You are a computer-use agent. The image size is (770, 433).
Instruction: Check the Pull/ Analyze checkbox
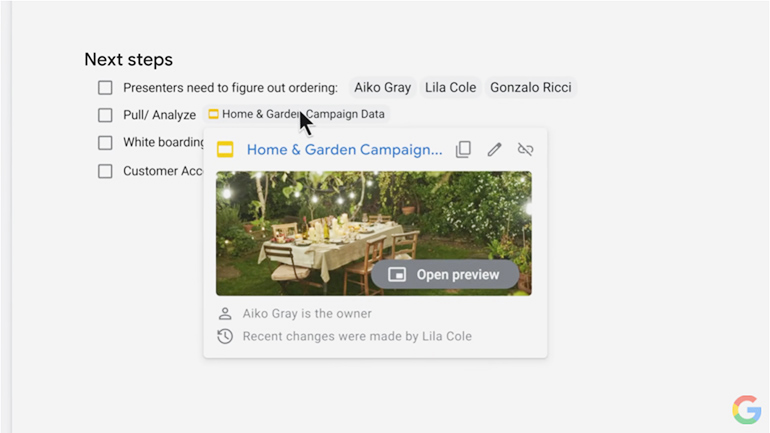[105, 115]
